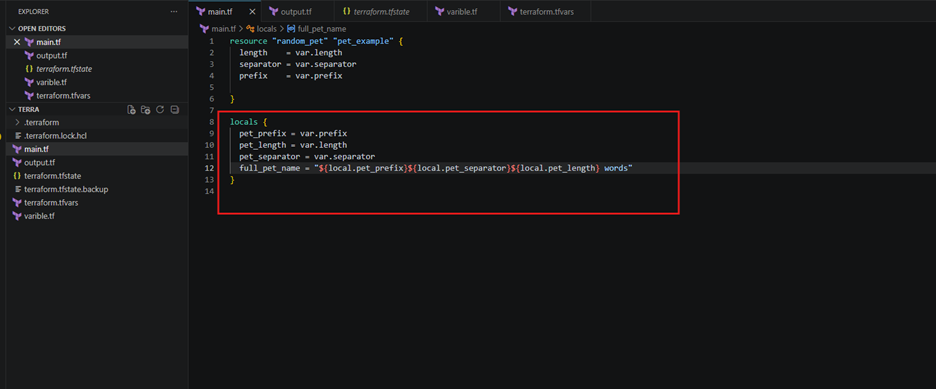The width and height of the screenshot is (936, 389).
Task: Click the JSON braces icon on terraform.tfstate tab
Action: coord(346,11)
